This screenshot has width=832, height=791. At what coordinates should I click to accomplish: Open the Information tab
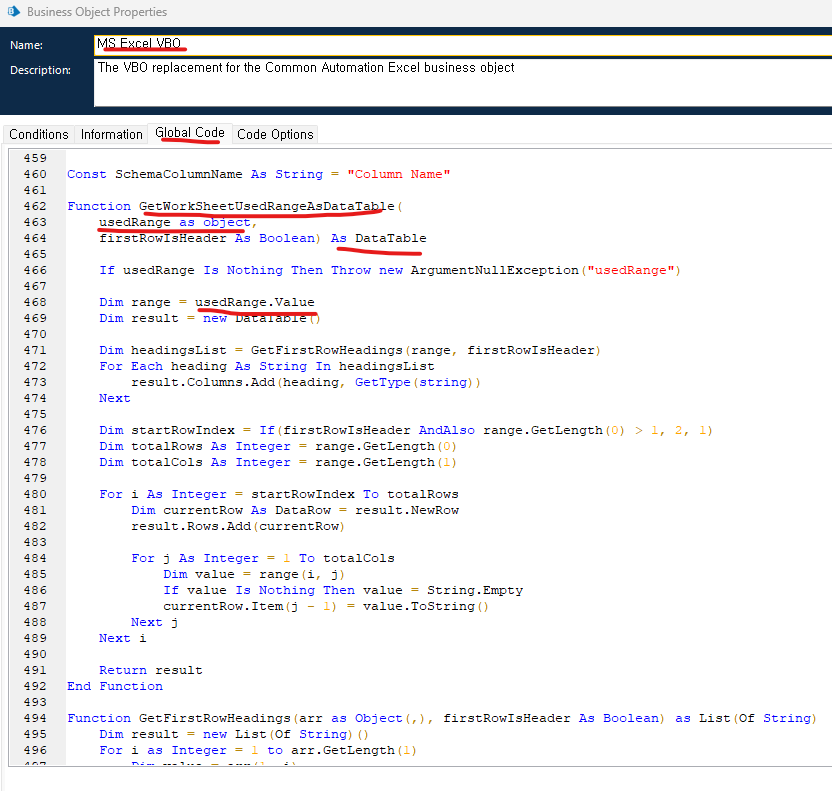(x=111, y=134)
